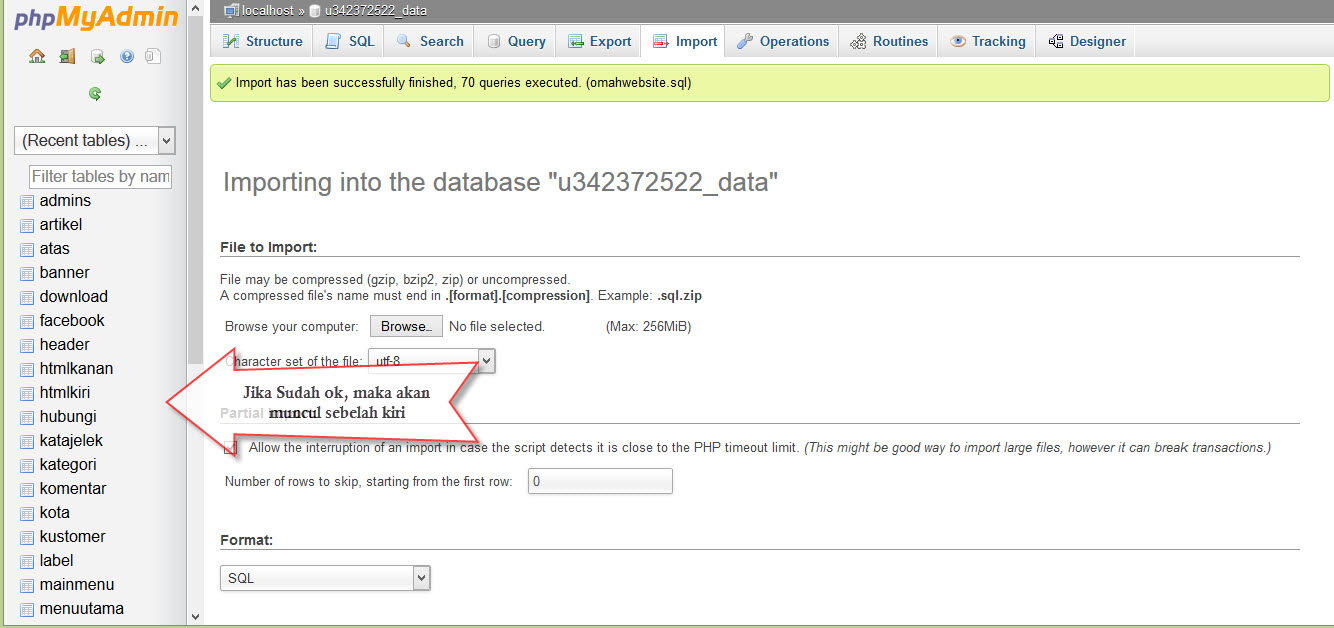Image resolution: width=1334 pixels, height=628 pixels.
Task: Click the Log out door icon
Action: pos(67,57)
